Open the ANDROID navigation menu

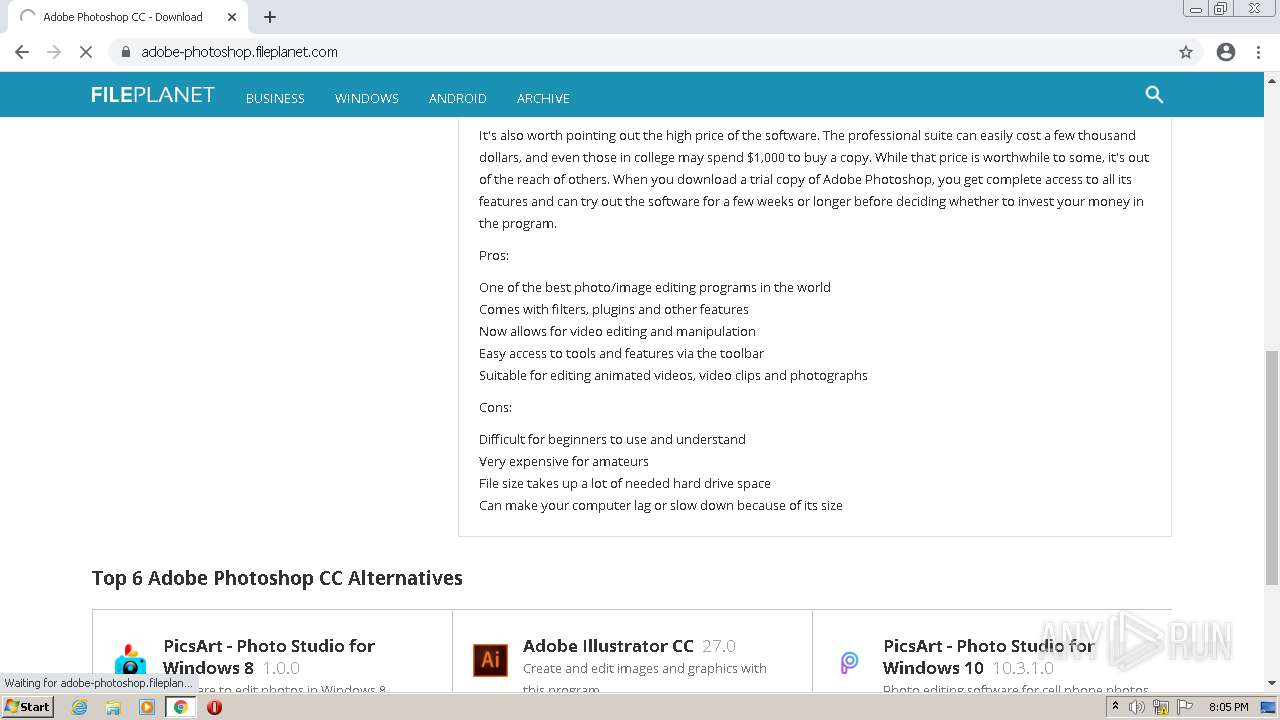457,98
